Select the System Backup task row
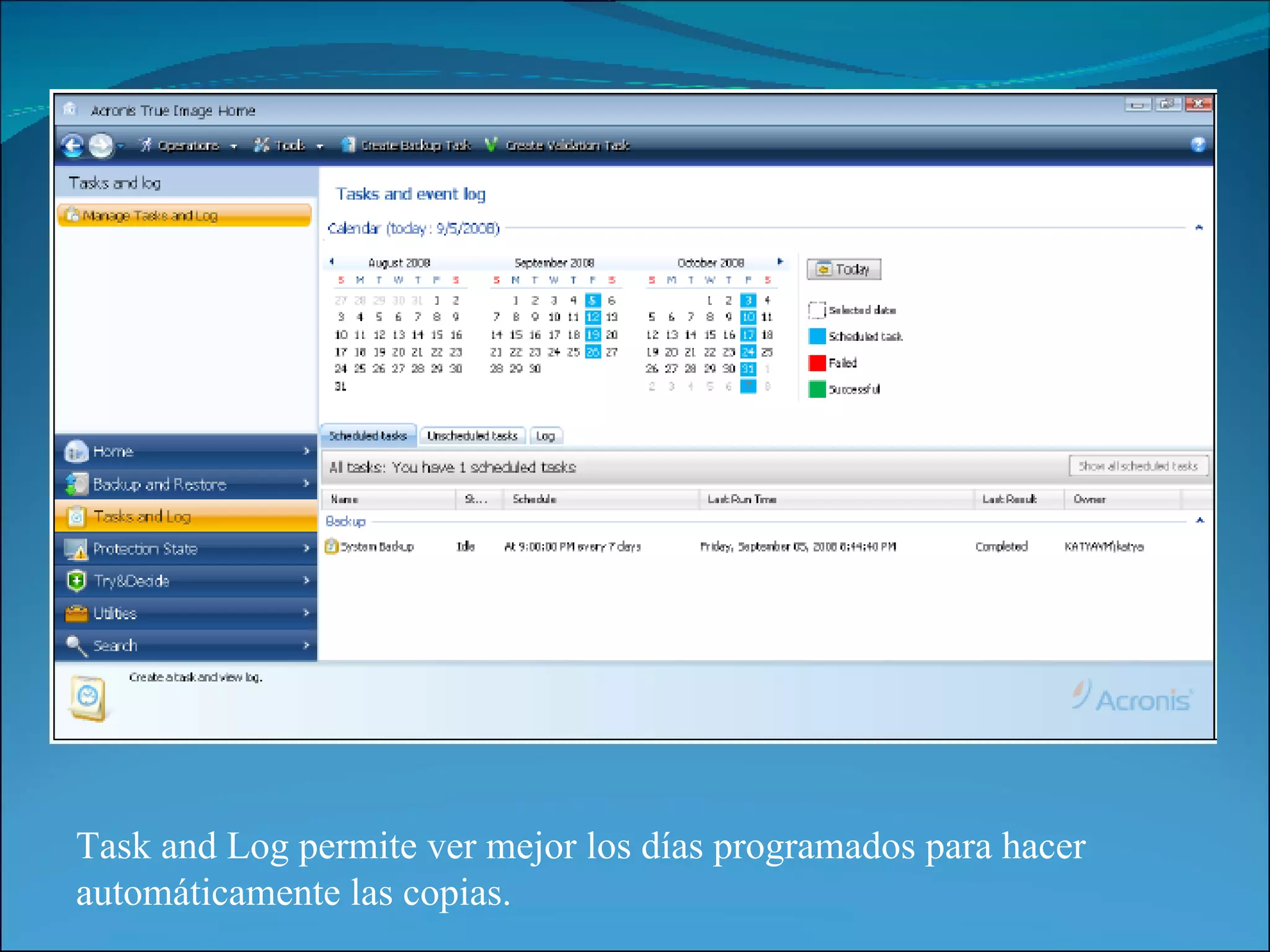Image resolution: width=1270 pixels, height=952 pixels. (x=766, y=547)
